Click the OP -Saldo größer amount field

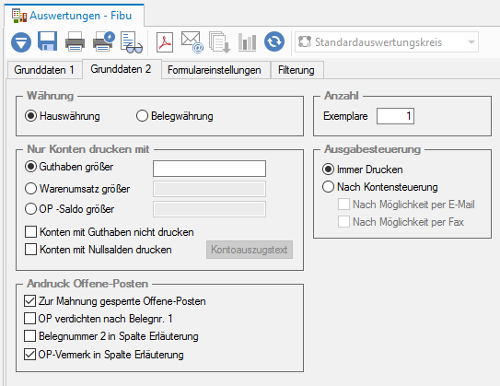(209, 209)
